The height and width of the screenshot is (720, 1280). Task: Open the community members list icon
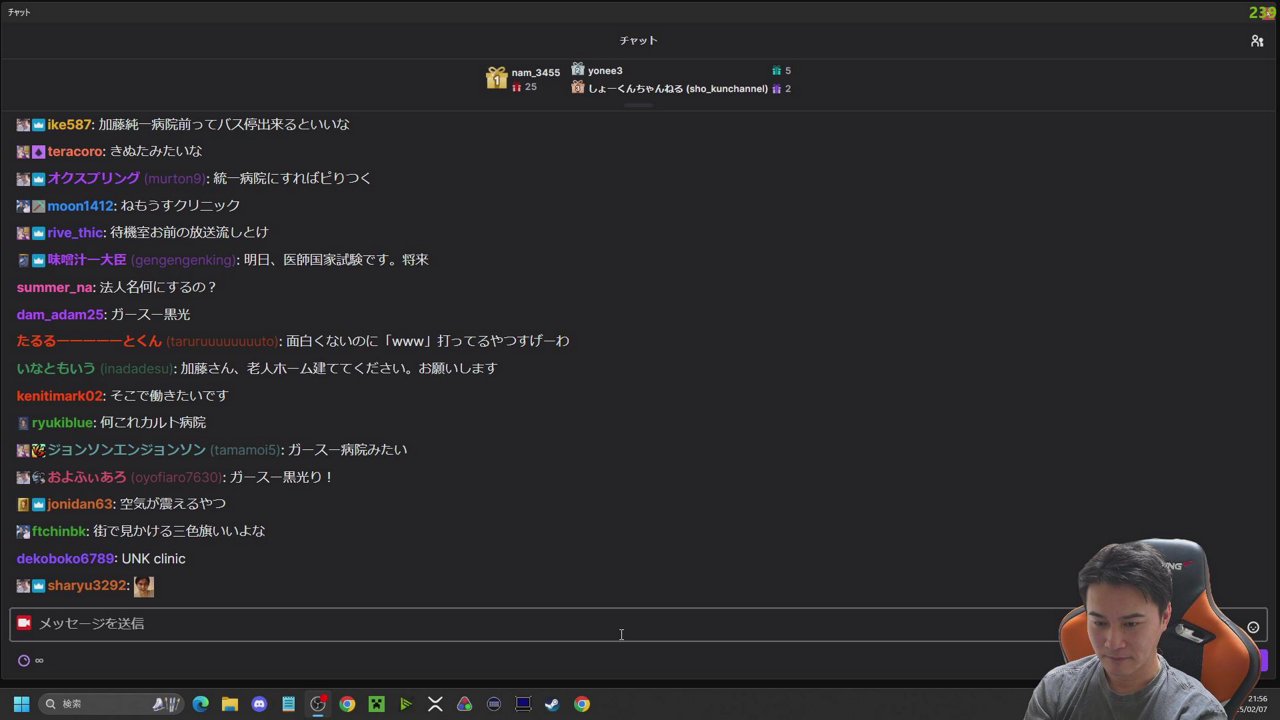coord(1257,41)
